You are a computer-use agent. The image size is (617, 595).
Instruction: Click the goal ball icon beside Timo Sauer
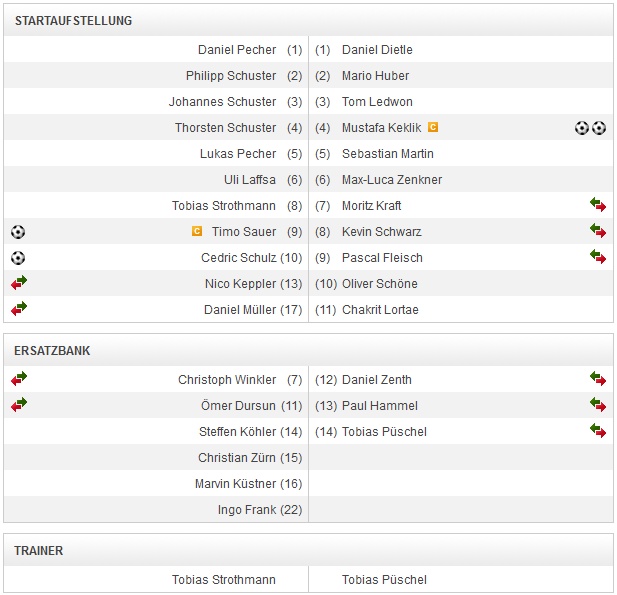(18, 232)
